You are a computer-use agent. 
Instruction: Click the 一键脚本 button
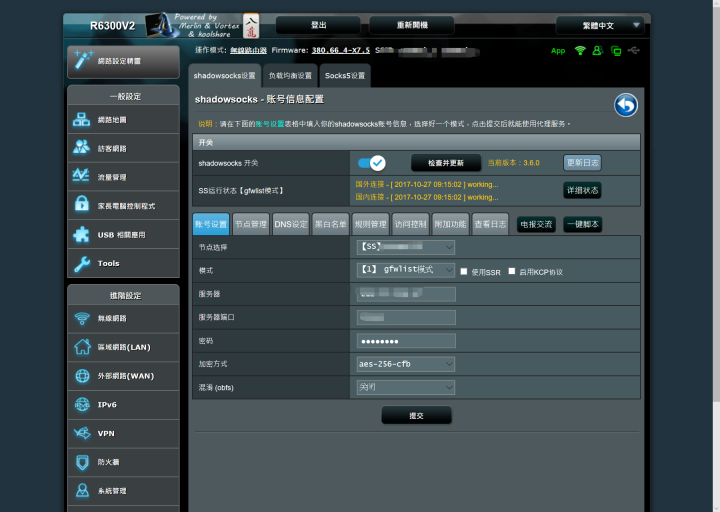tap(583, 225)
